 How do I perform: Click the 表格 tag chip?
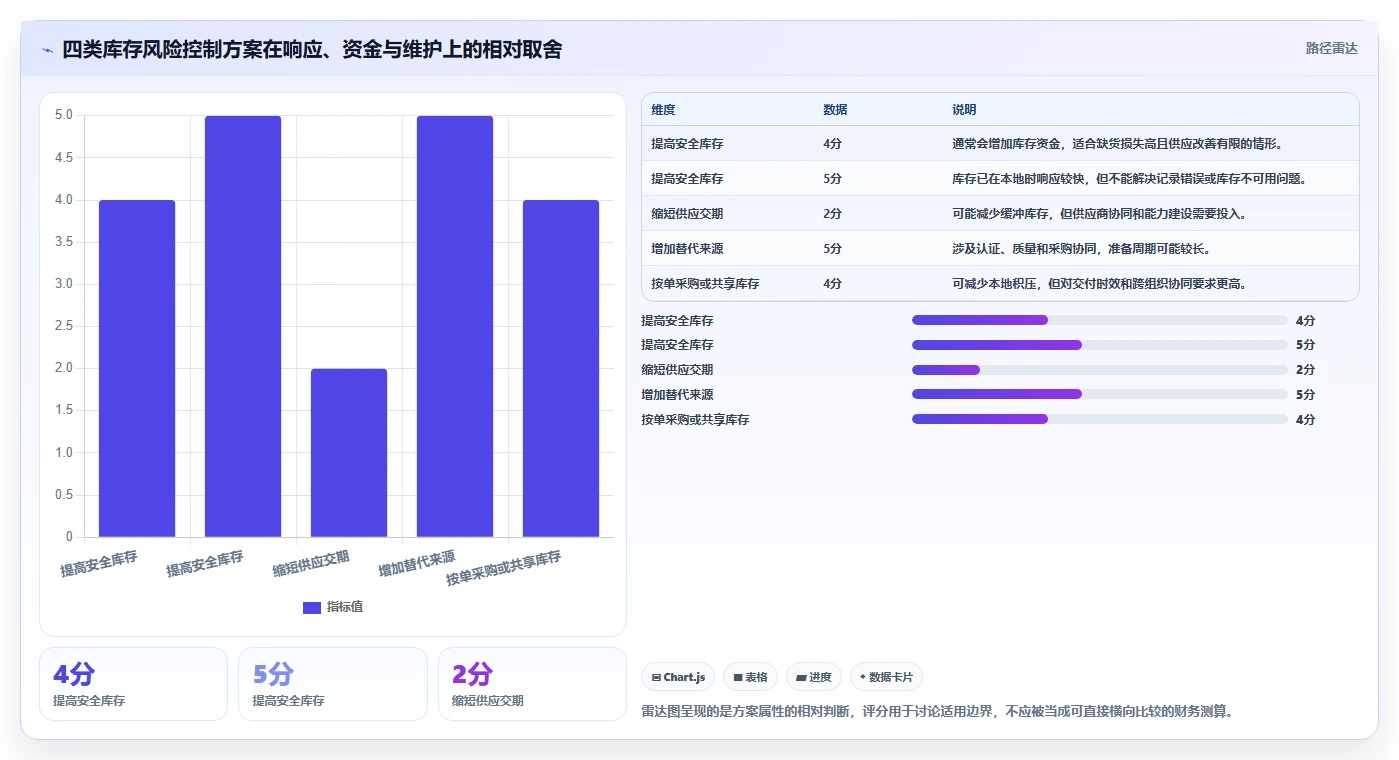pyautogui.click(x=750, y=677)
